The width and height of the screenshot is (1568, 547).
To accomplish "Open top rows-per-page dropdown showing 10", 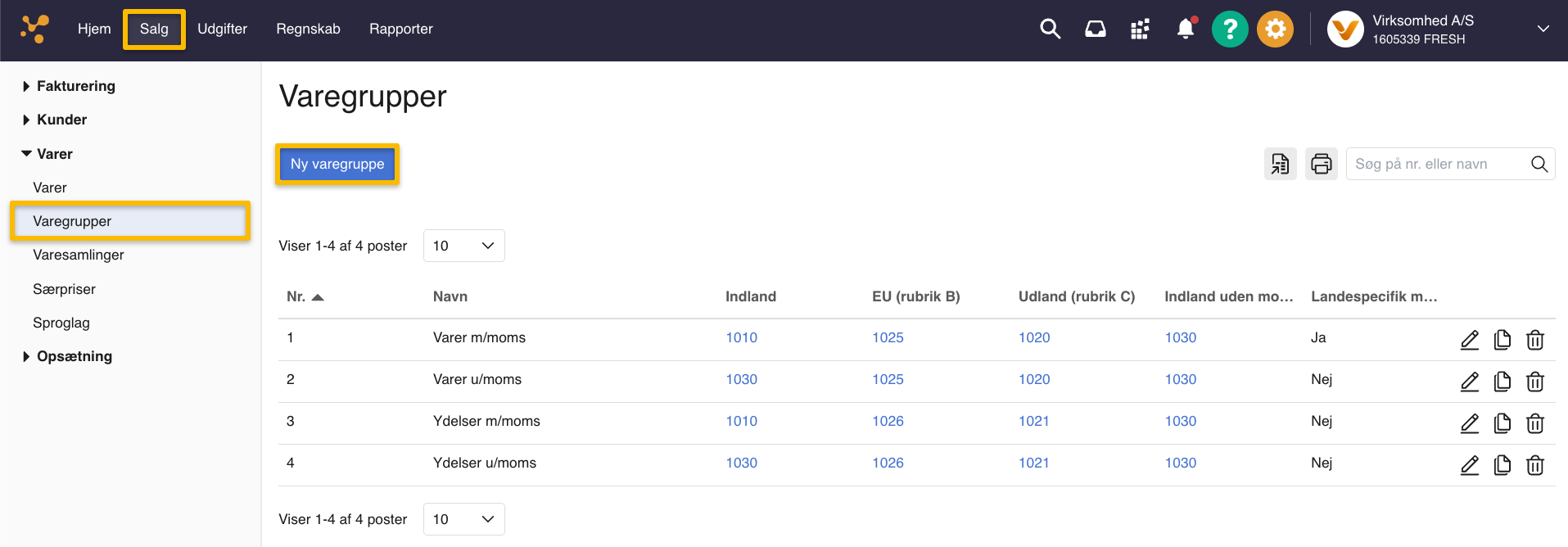I will click(463, 246).
